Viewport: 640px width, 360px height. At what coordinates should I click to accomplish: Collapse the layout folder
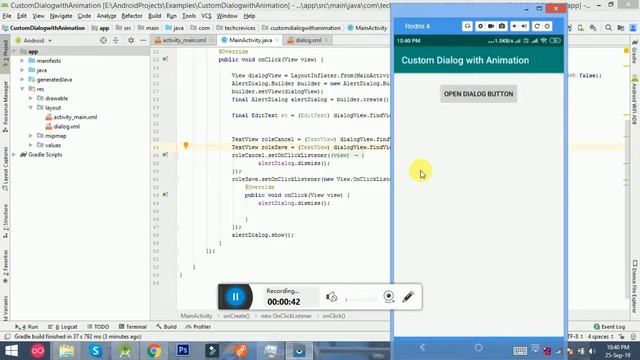pyautogui.click(x=31, y=108)
